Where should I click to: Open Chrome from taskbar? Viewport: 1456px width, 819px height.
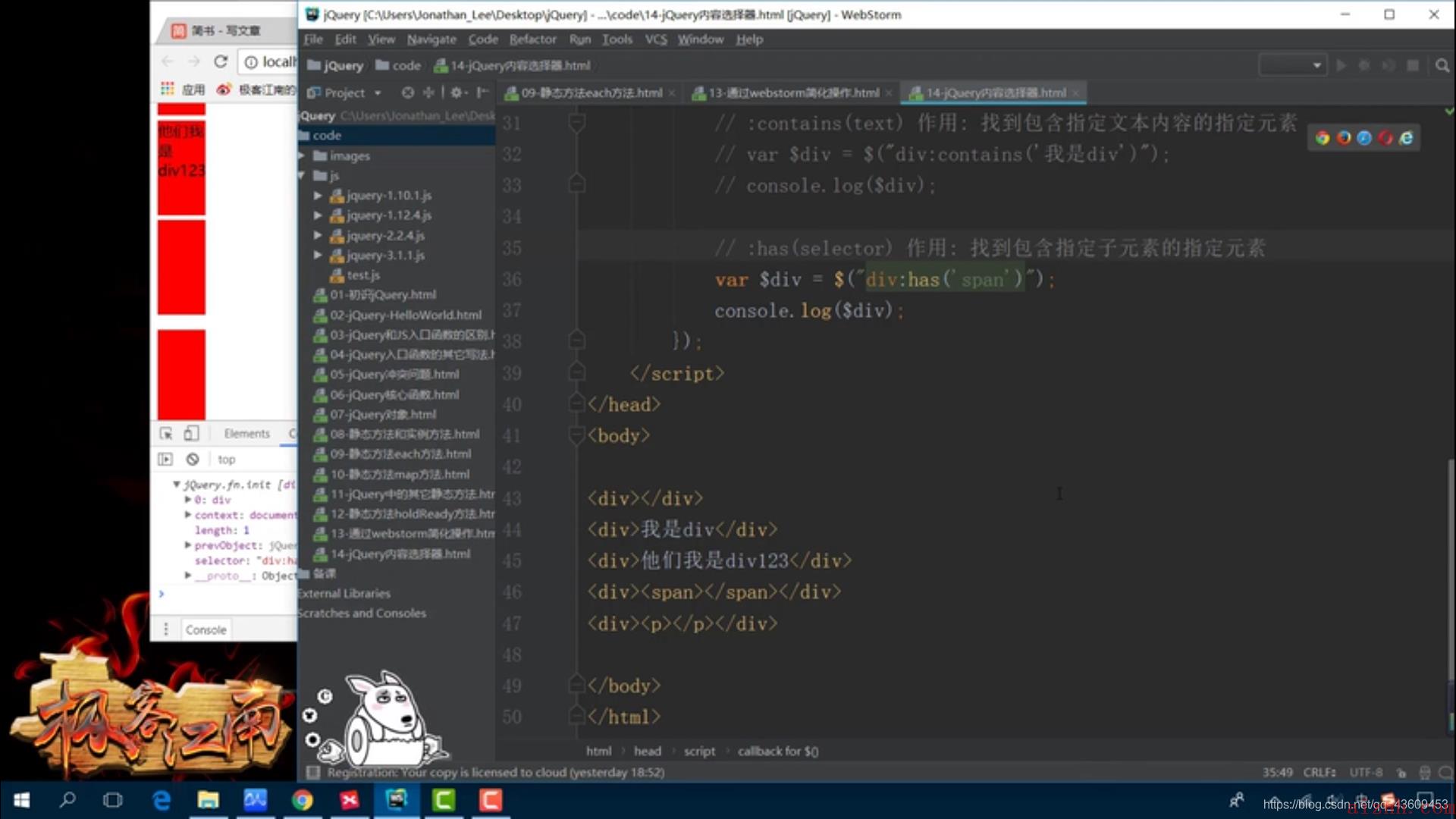(x=302, y=800)
